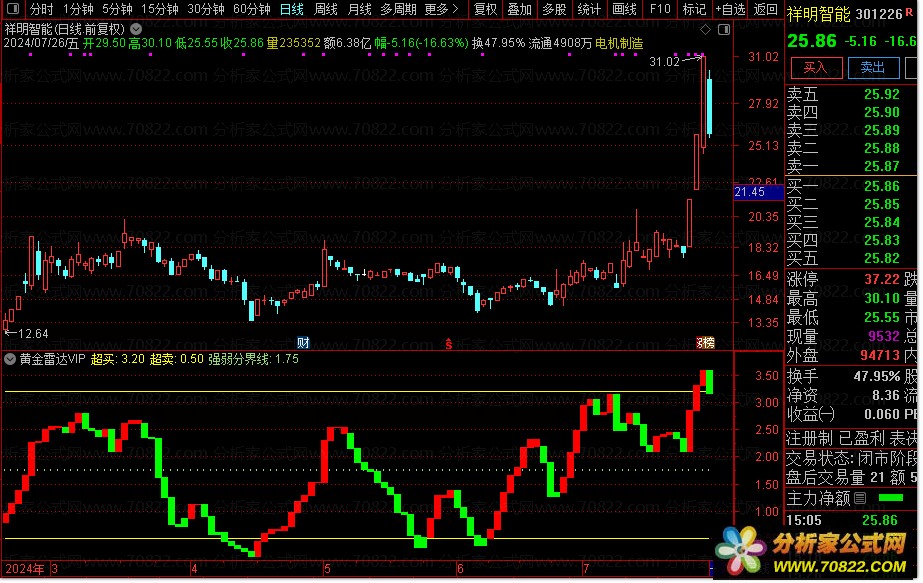Open the F10 company info
Viewport: 923px width, 583px height.
[660, 9]
